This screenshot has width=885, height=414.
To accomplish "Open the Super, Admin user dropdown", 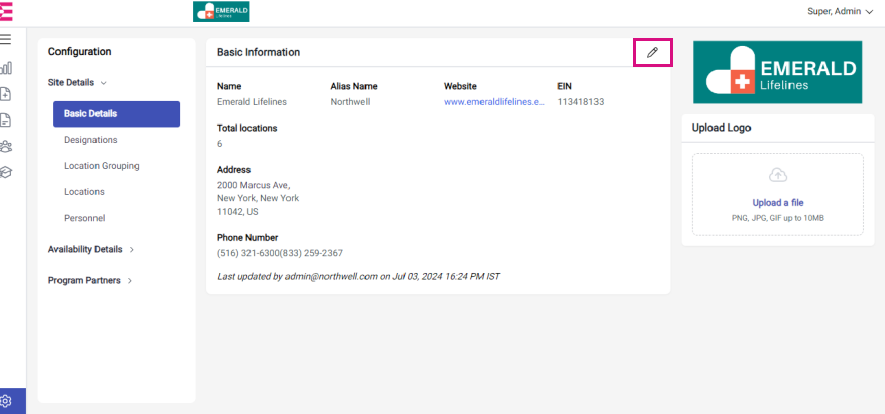I will [x=840, y=11].
